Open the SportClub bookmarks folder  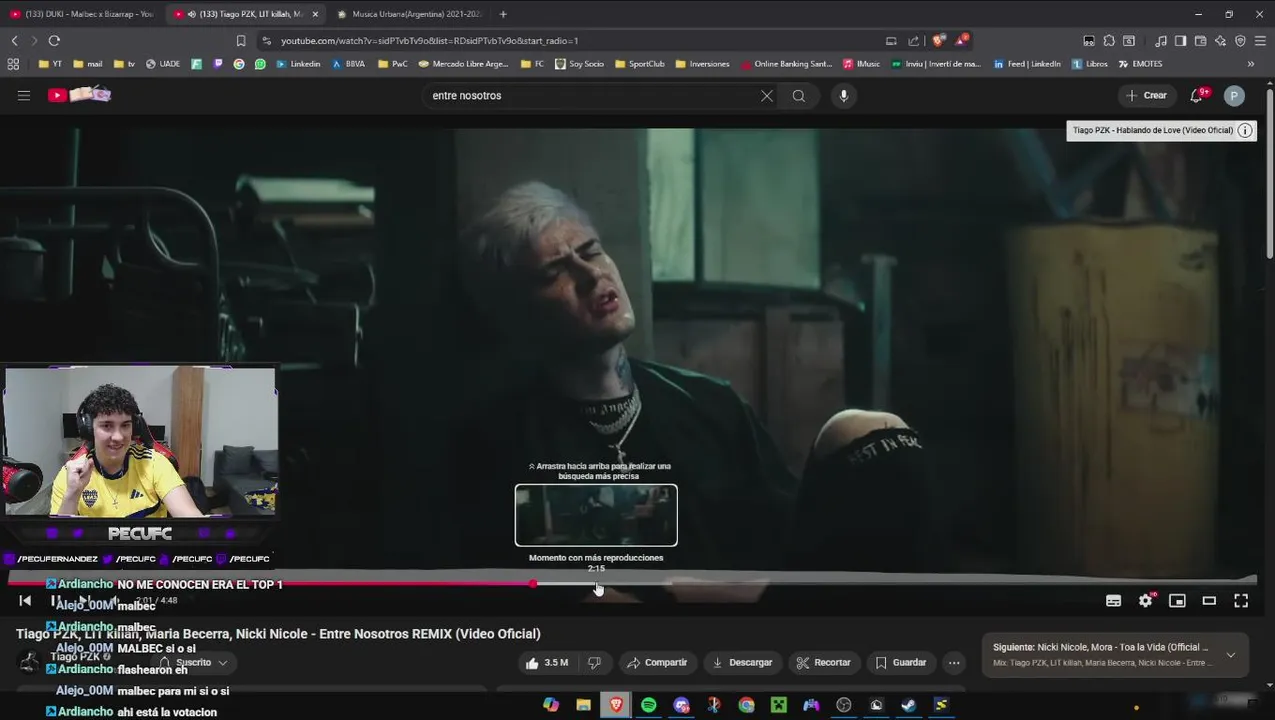(x=639, y=64)
